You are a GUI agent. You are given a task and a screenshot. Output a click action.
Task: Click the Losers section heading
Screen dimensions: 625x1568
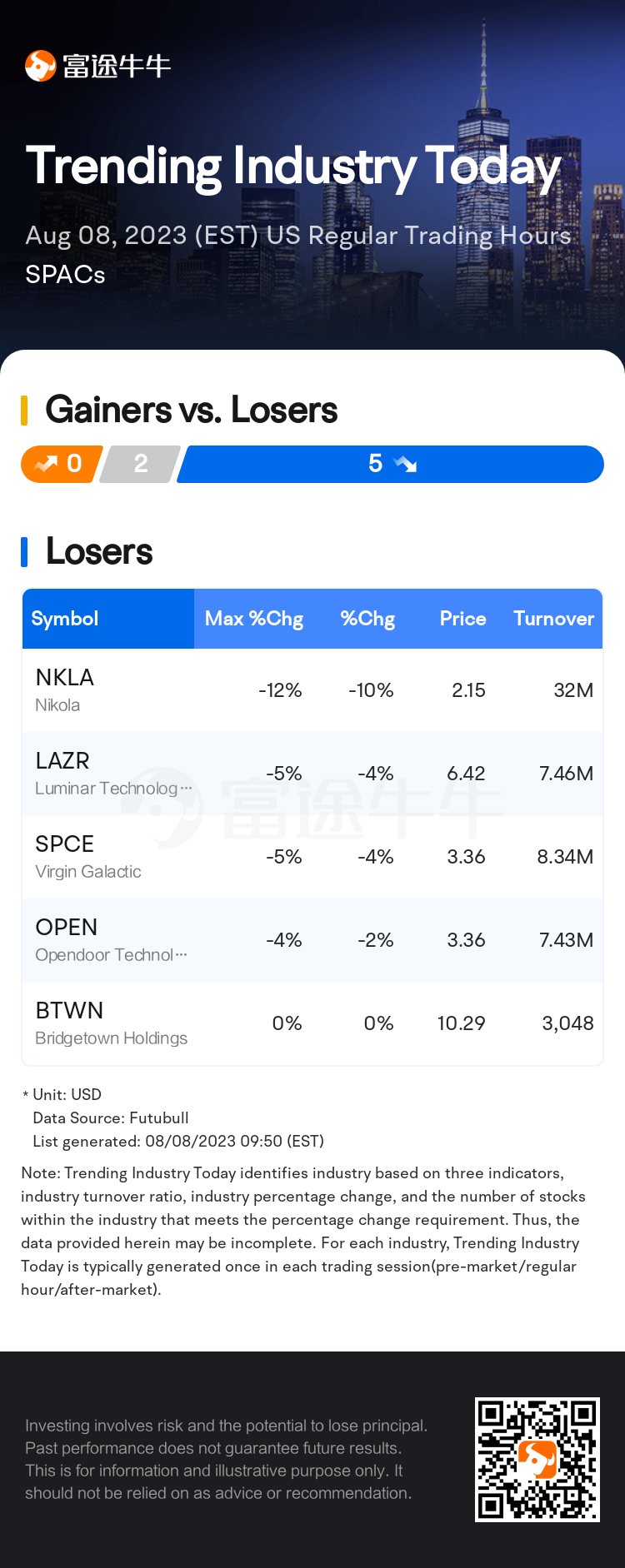tap(99, 551)
